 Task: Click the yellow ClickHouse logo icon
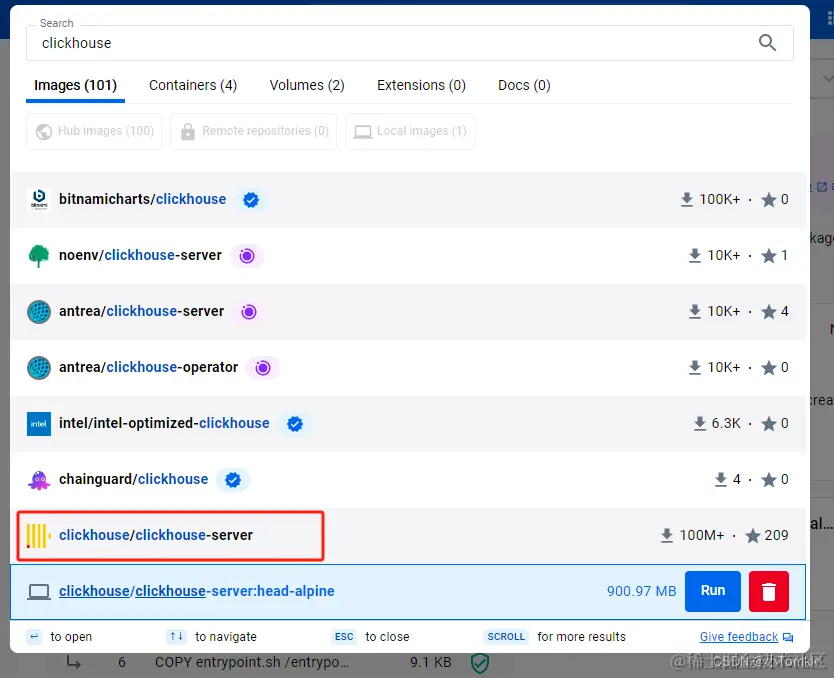39,536
